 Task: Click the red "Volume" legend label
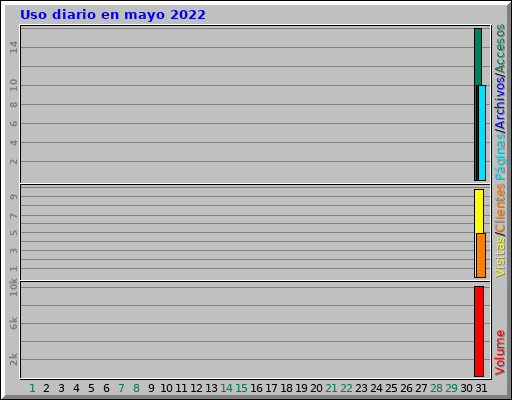500,352
